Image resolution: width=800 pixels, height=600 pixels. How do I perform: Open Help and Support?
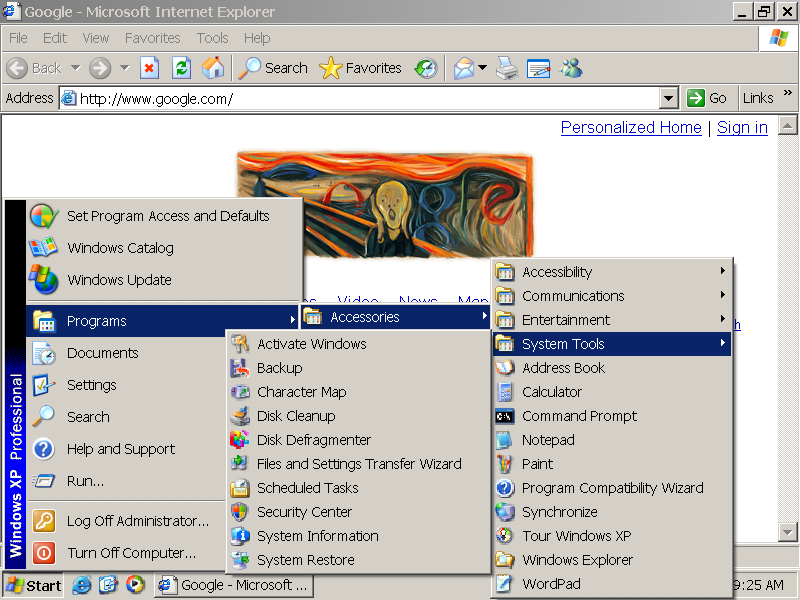[x=126, y=449]
